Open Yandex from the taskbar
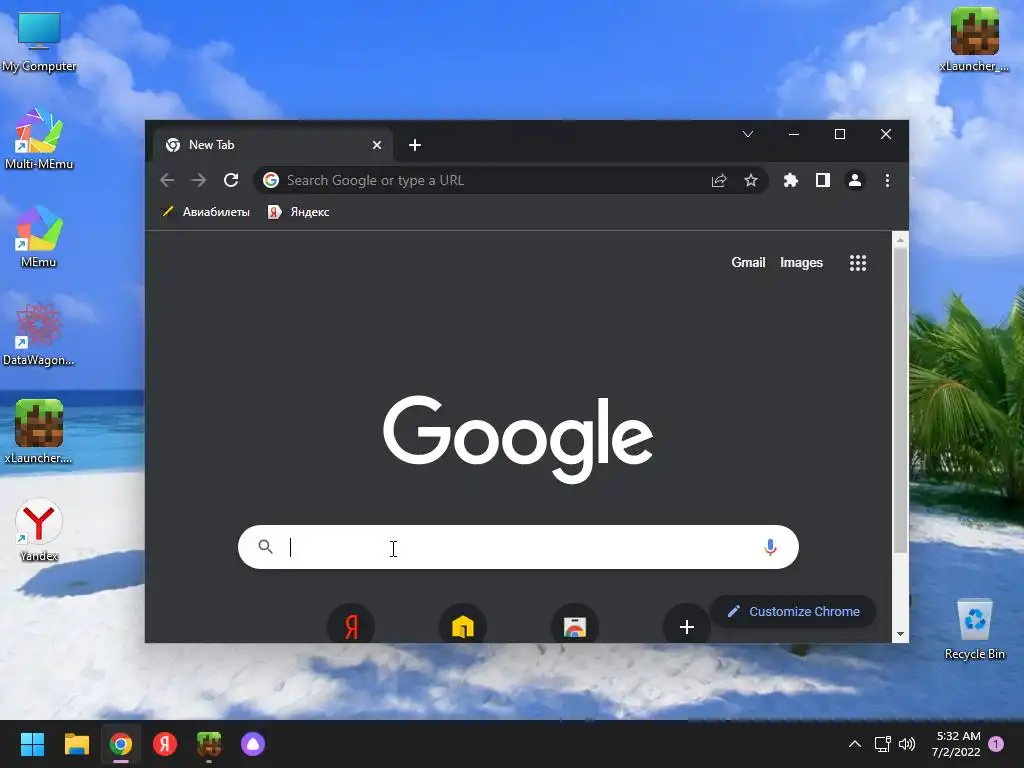The image size is (1024, 768). [165, 744]
